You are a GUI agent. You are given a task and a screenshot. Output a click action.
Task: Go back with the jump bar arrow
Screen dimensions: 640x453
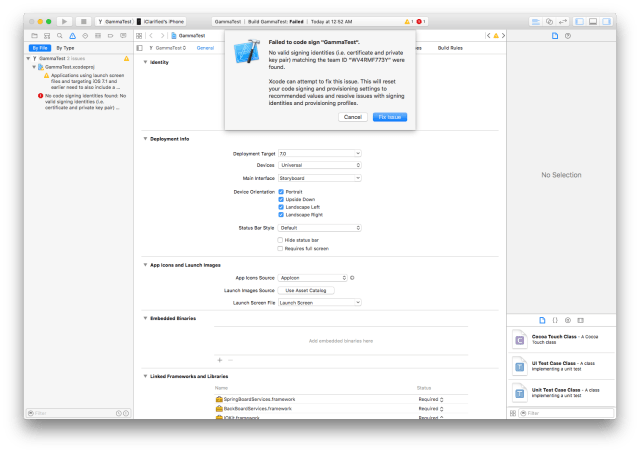tap(151, 36)
